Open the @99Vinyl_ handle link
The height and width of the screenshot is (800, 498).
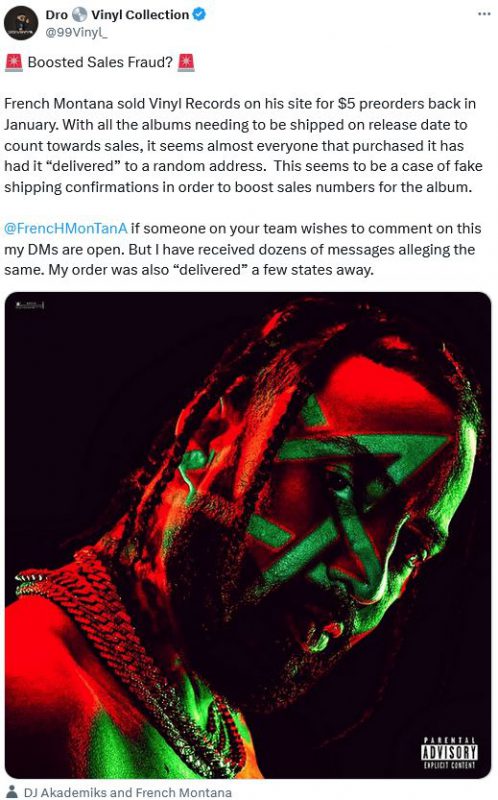pyautogui.click(x=76, y=32)
